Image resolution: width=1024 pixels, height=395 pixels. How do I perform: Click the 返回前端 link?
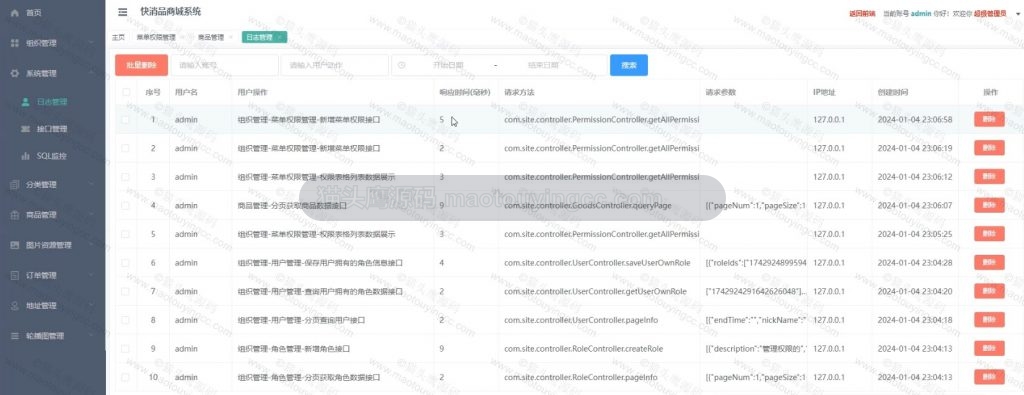pyautogui.click(x=862, y=13)
